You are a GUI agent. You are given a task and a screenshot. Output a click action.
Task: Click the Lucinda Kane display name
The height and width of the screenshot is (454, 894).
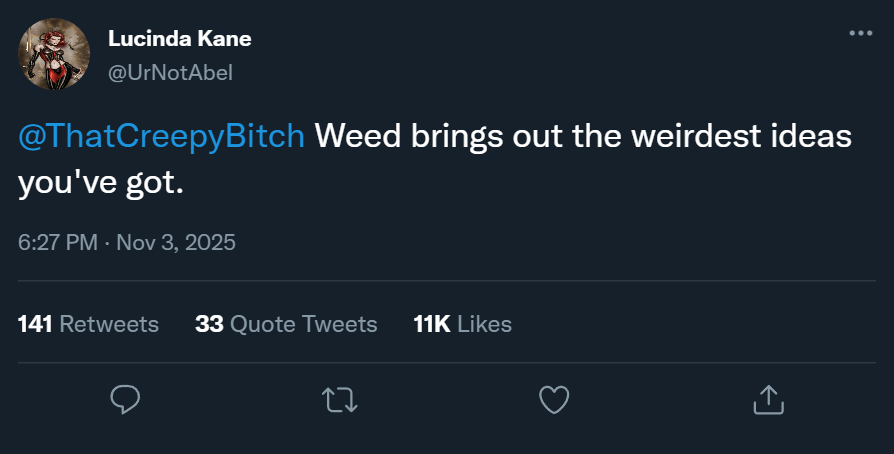pos(178,39)
